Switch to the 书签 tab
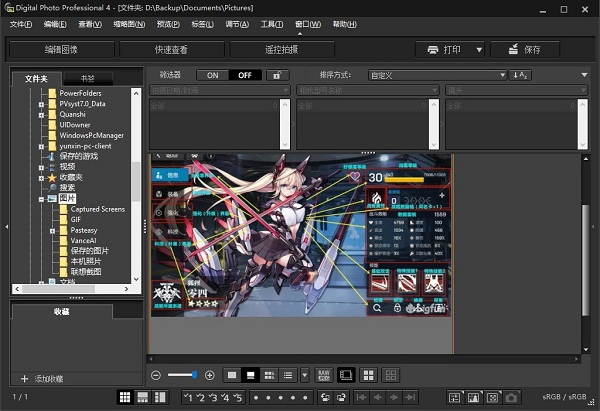The height and width of the screenshot is (411, 600). click(87, 78)
